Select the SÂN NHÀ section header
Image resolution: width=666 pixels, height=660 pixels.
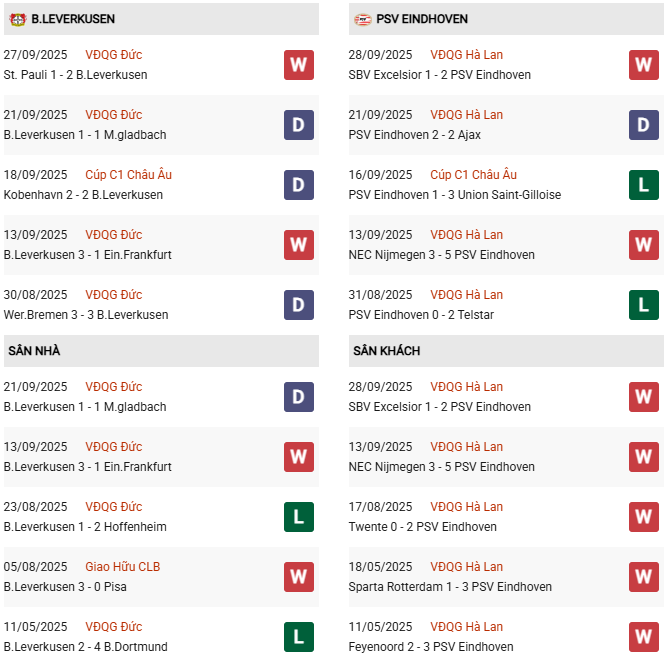[161, 351]
